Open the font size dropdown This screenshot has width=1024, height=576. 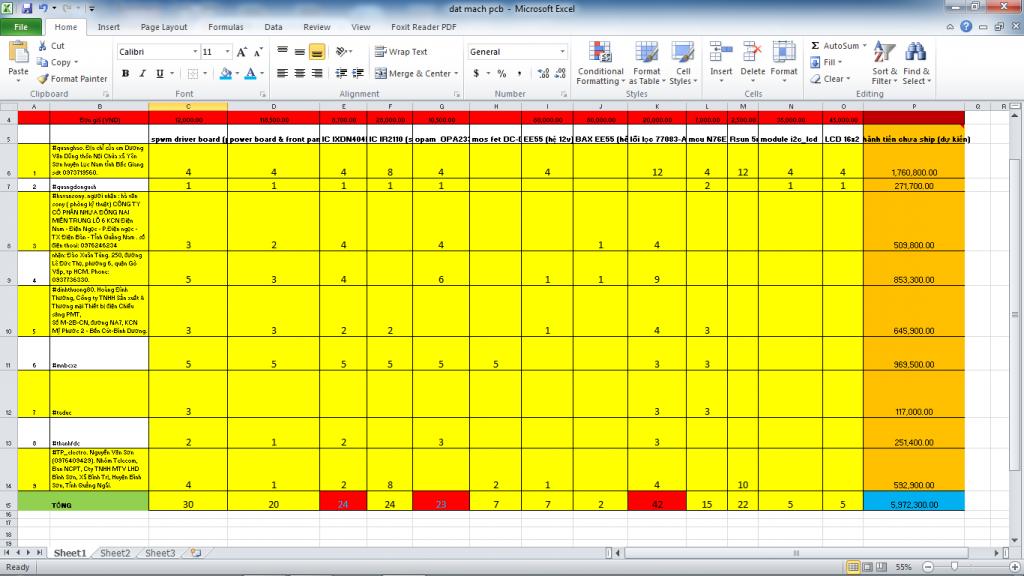click(227, 52)
